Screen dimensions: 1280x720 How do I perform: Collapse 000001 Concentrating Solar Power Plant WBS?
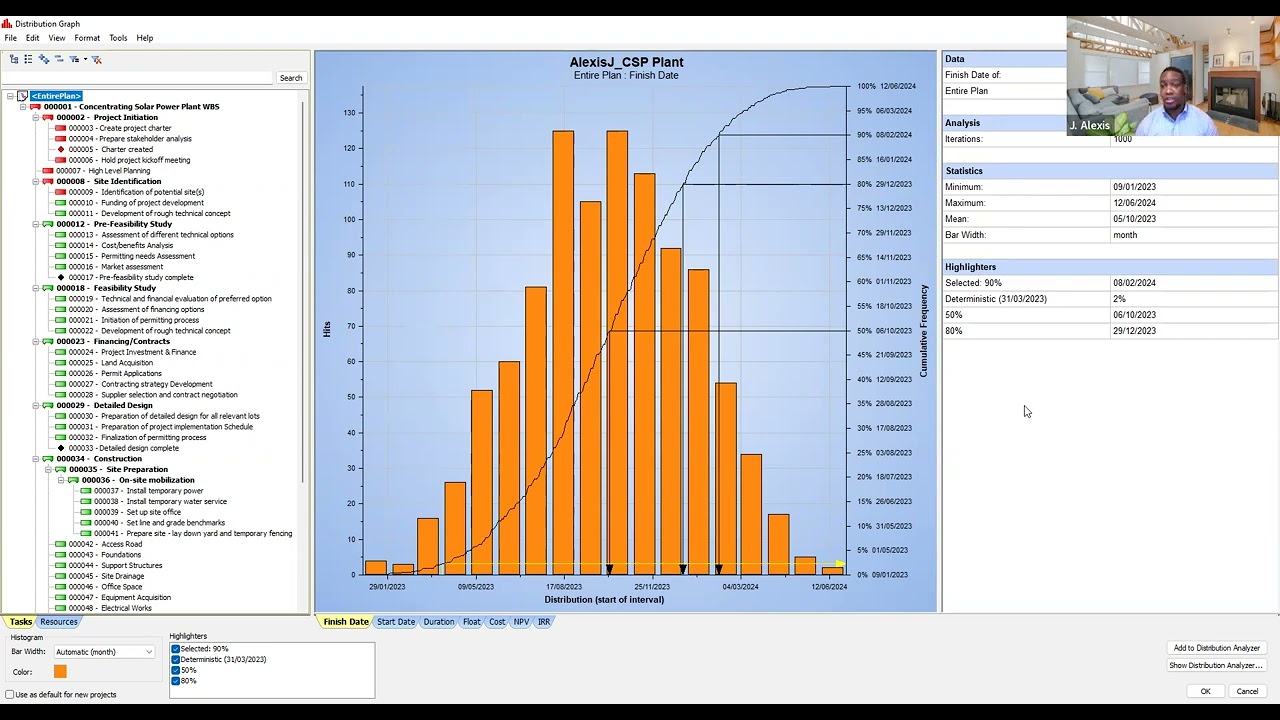pyautogui.click(x=23, y=107)
